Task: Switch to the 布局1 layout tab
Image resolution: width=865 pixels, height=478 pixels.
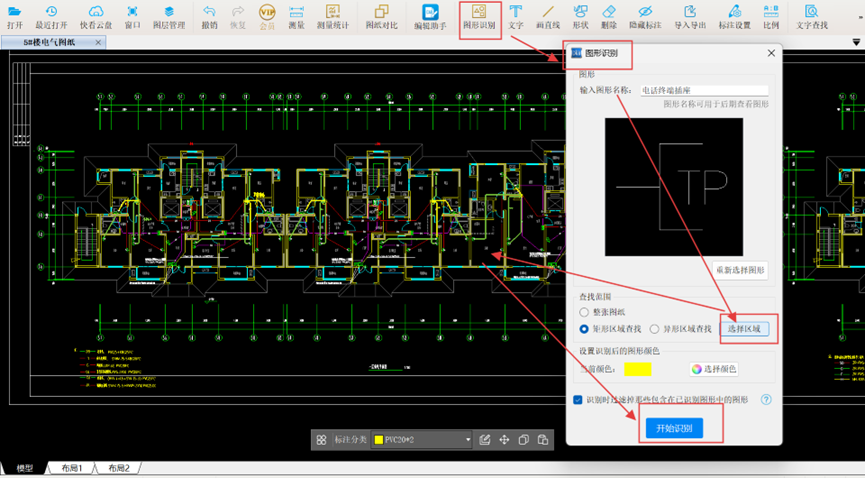Action: coord(73,468)
